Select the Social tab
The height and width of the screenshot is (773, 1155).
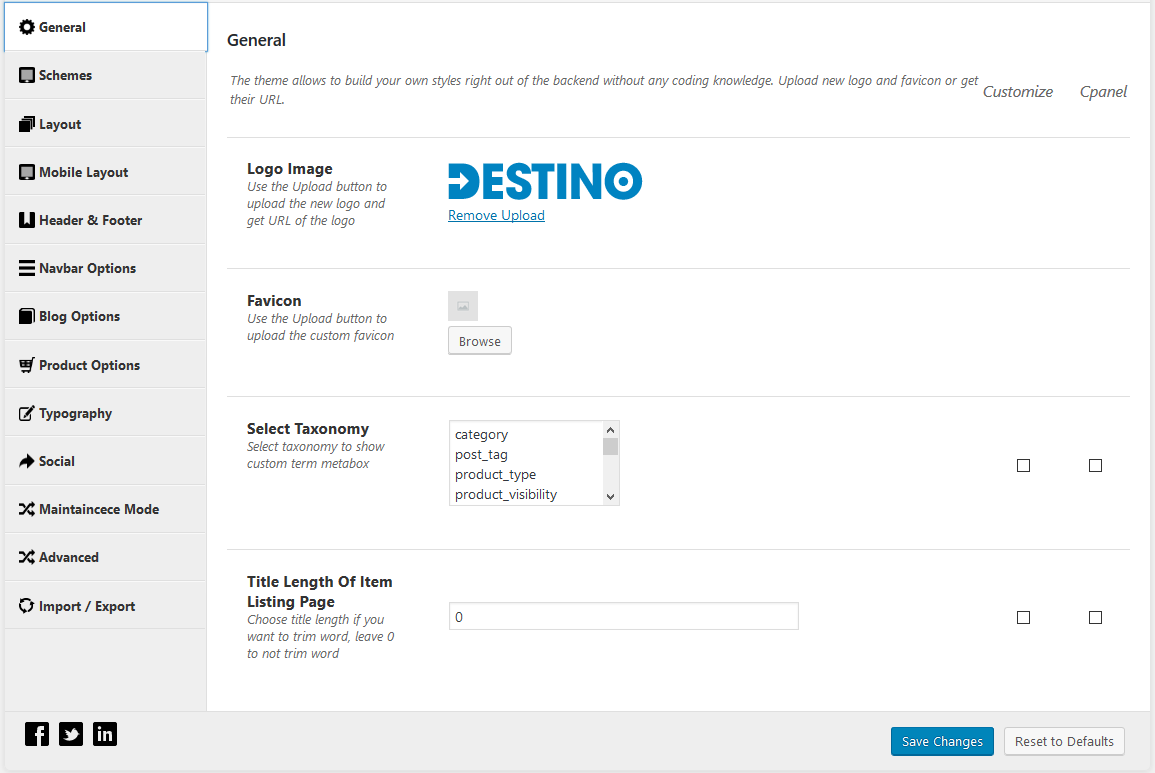105,461
